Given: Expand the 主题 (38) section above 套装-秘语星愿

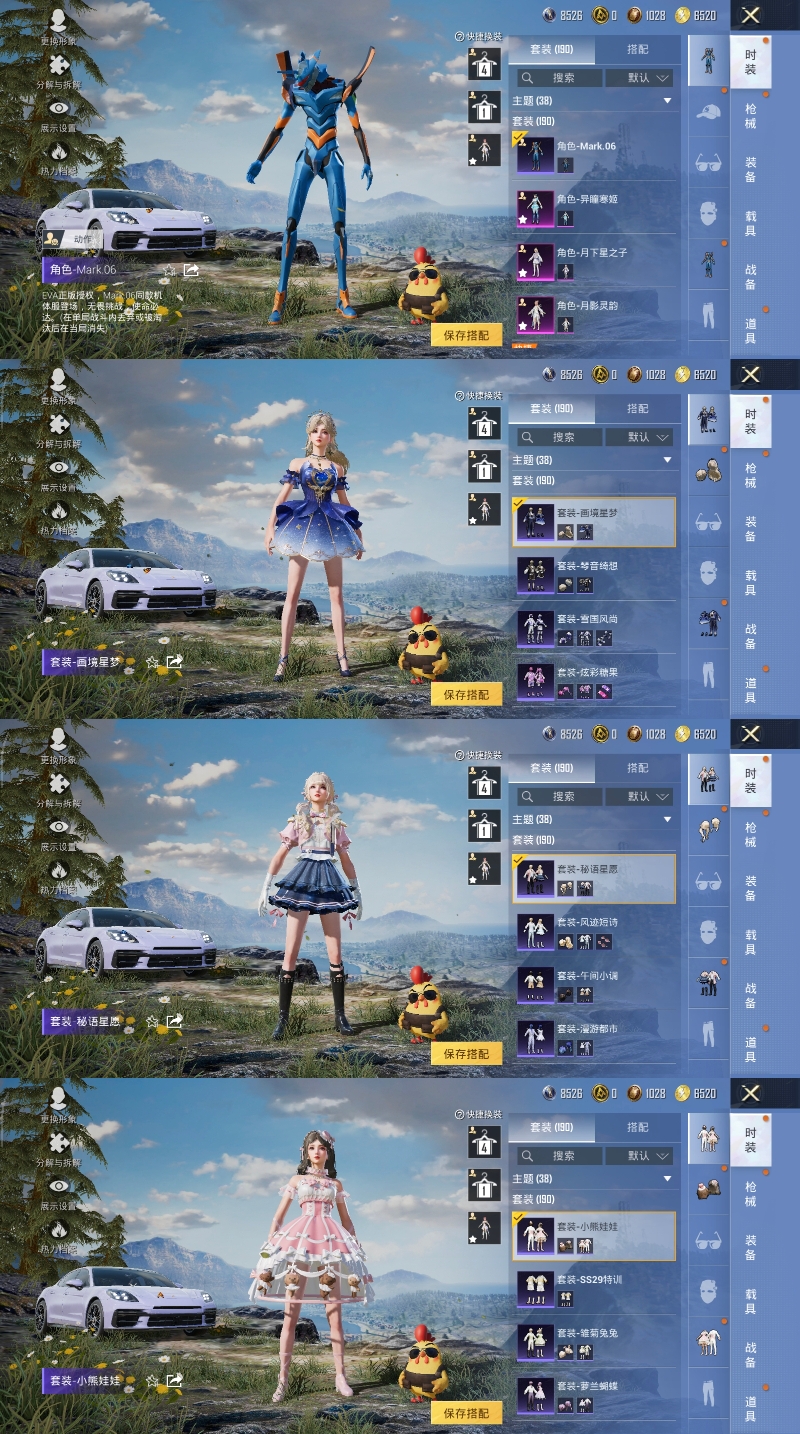Looking at the screenshot, I should (667, 820).
